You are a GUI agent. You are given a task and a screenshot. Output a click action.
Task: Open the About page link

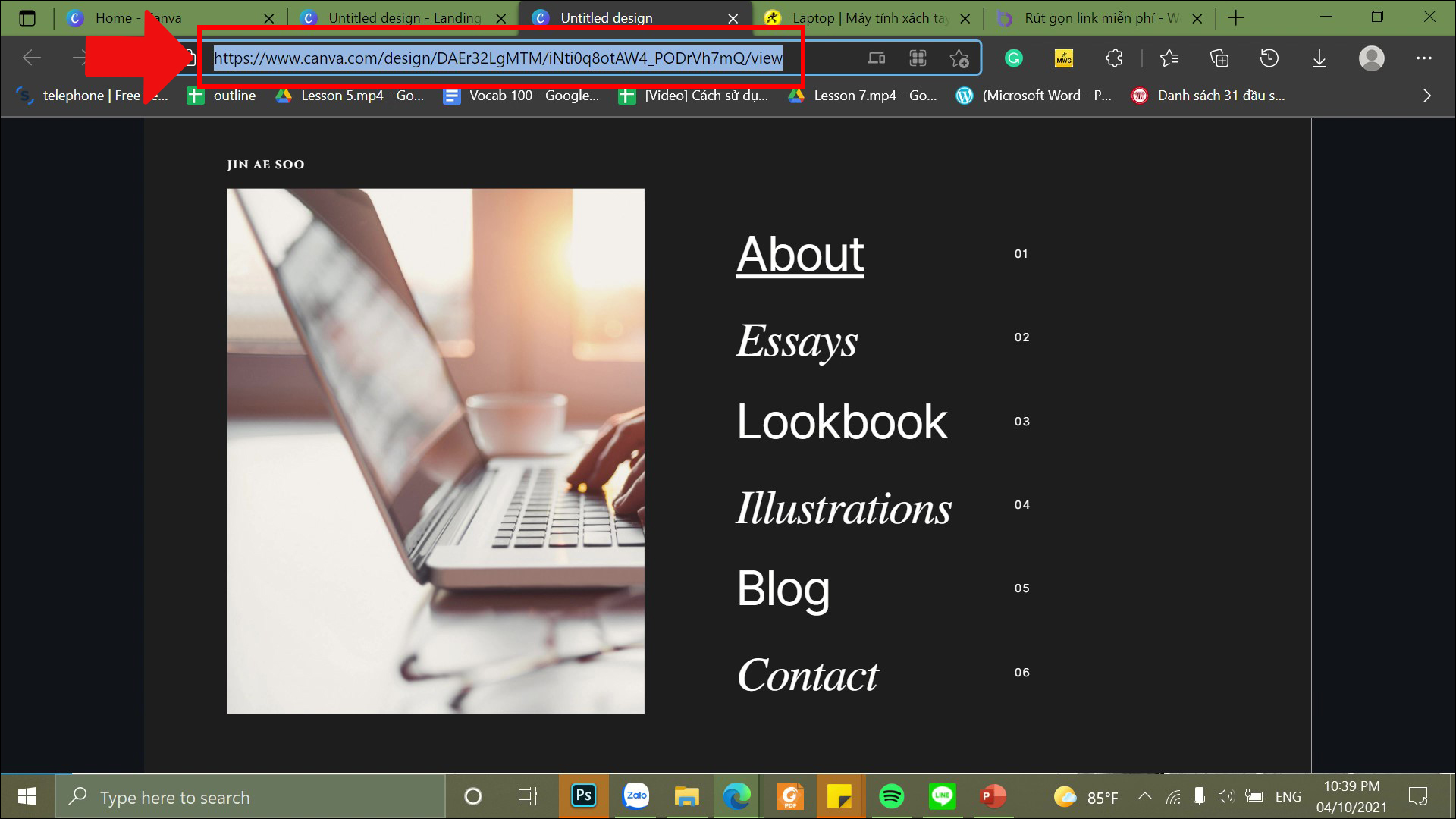point(800,254)
